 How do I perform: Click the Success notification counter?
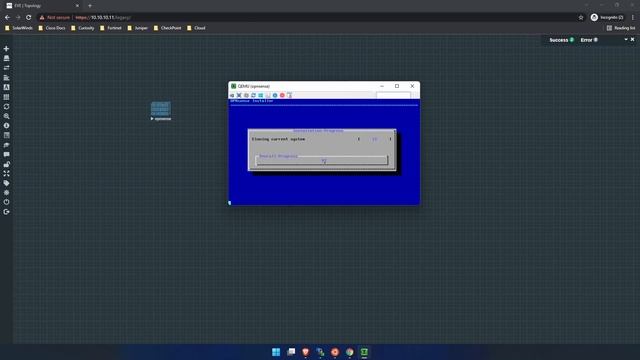tap(562, 40)
